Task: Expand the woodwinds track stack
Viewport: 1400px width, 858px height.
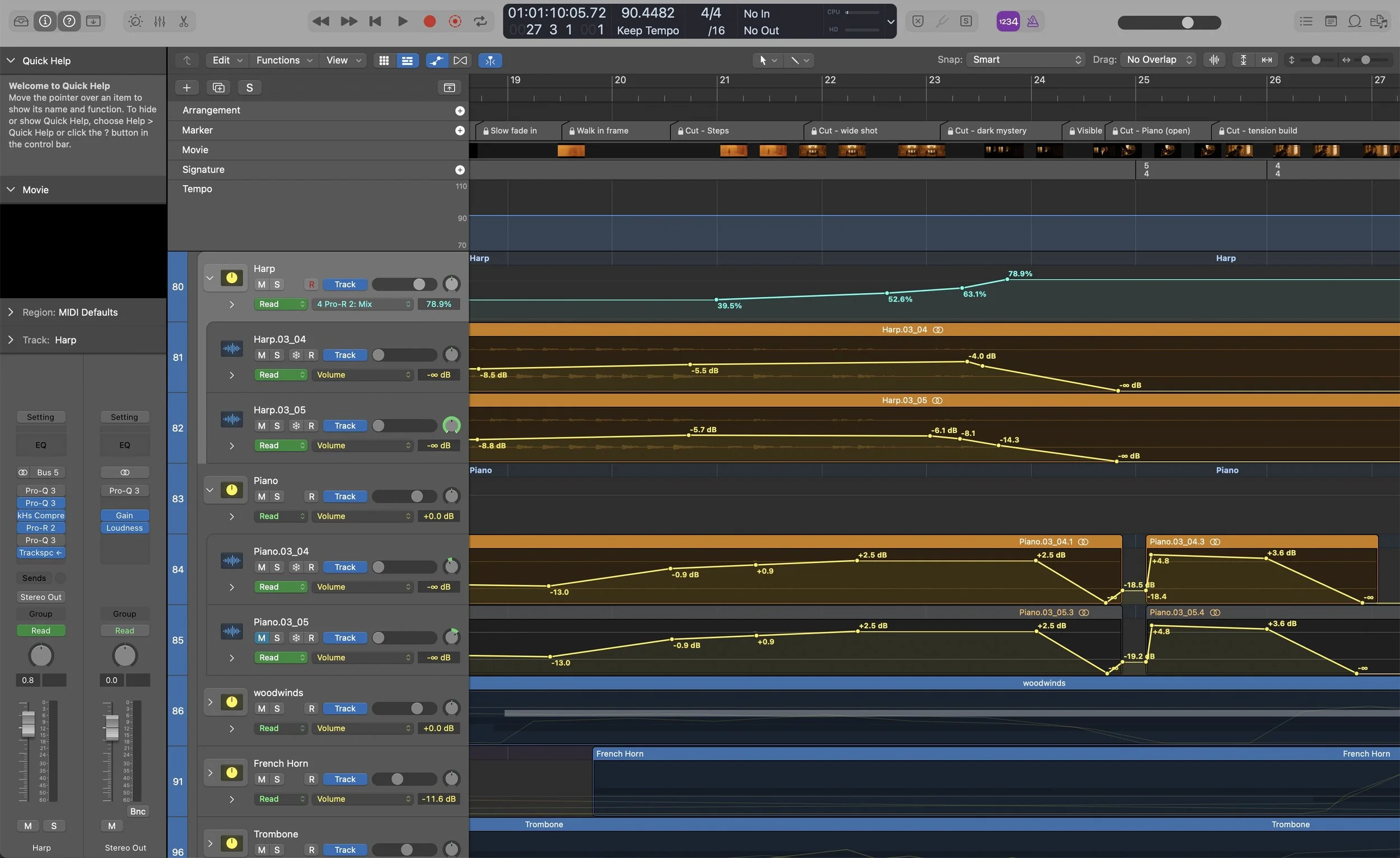Action: click(209, 702)
